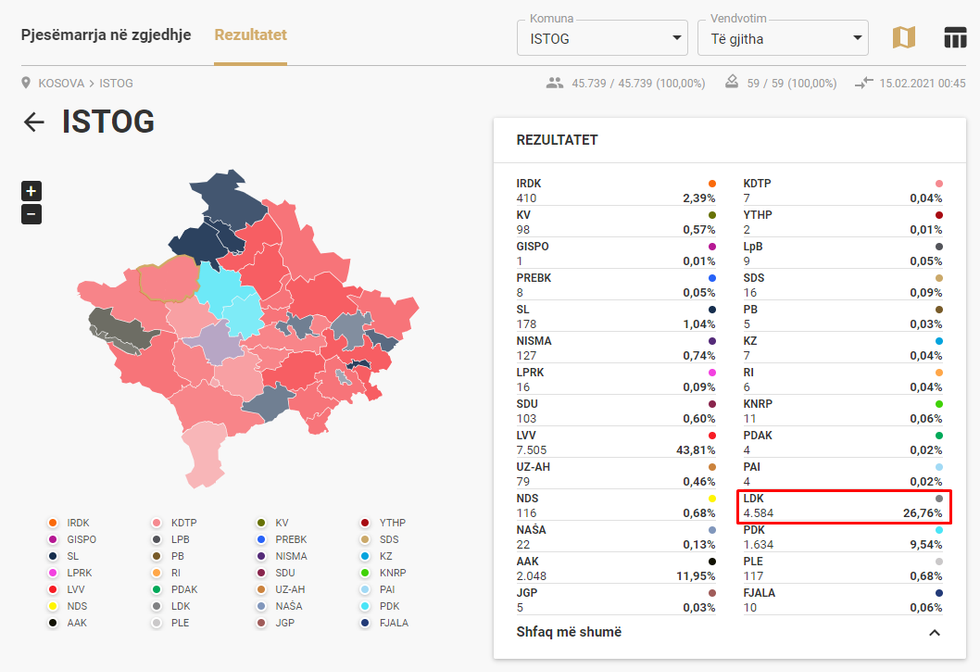Zoom out on the map
Screen dimensions: 980x672
click(31, 213)
